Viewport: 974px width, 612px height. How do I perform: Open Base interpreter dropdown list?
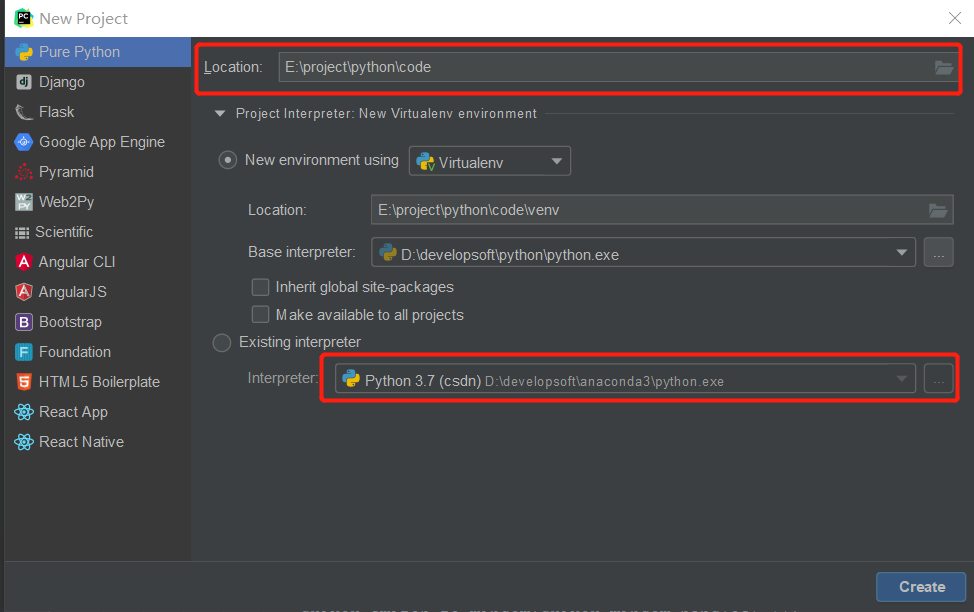coord(644,252)
